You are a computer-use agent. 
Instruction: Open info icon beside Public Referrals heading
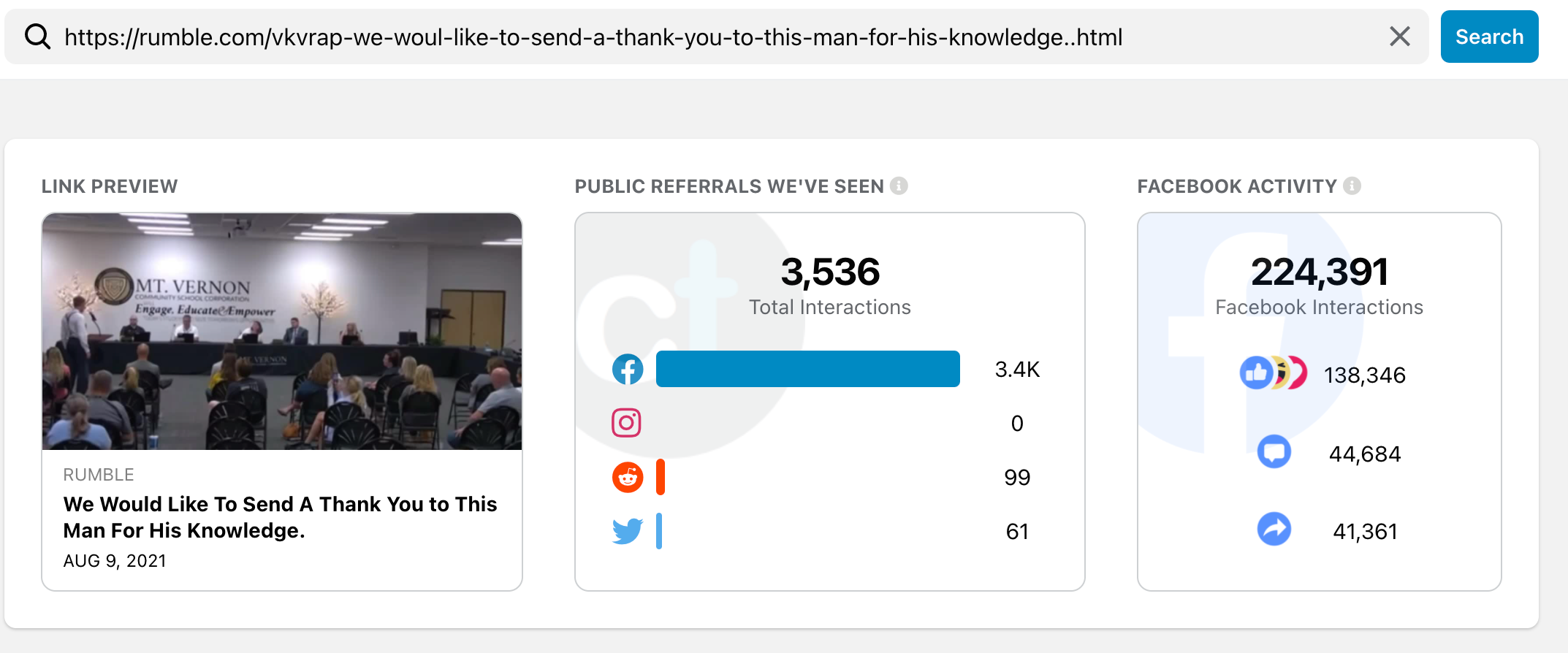click(x=899, y=186)
